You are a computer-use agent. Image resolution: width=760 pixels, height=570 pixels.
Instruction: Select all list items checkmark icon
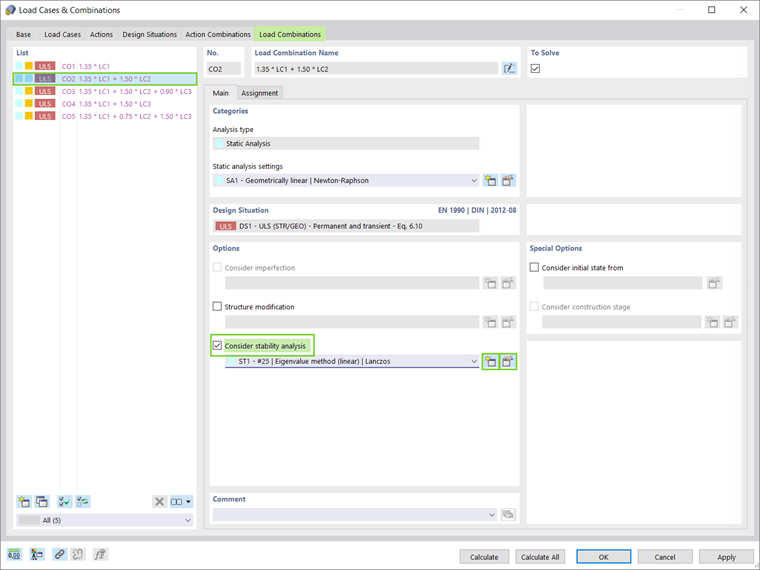coord(64,502)
